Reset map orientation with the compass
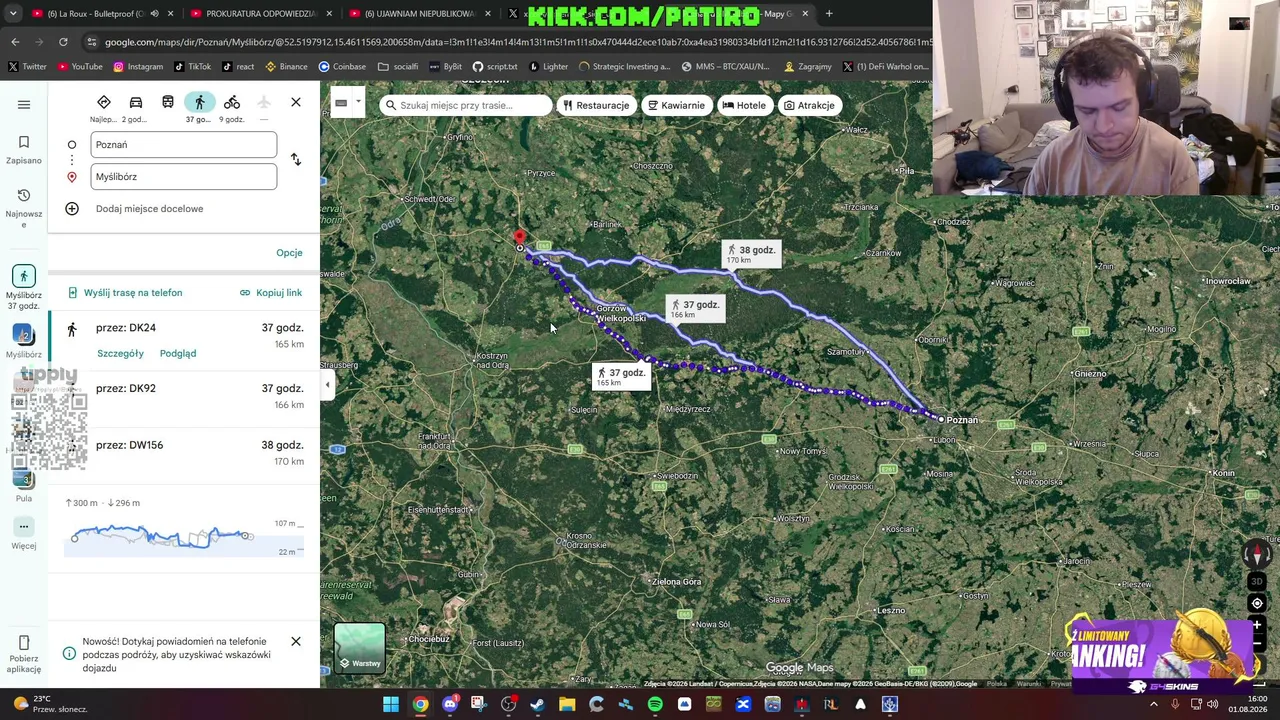Viewport: 1280px width, 720px height. pos(1257,555)
